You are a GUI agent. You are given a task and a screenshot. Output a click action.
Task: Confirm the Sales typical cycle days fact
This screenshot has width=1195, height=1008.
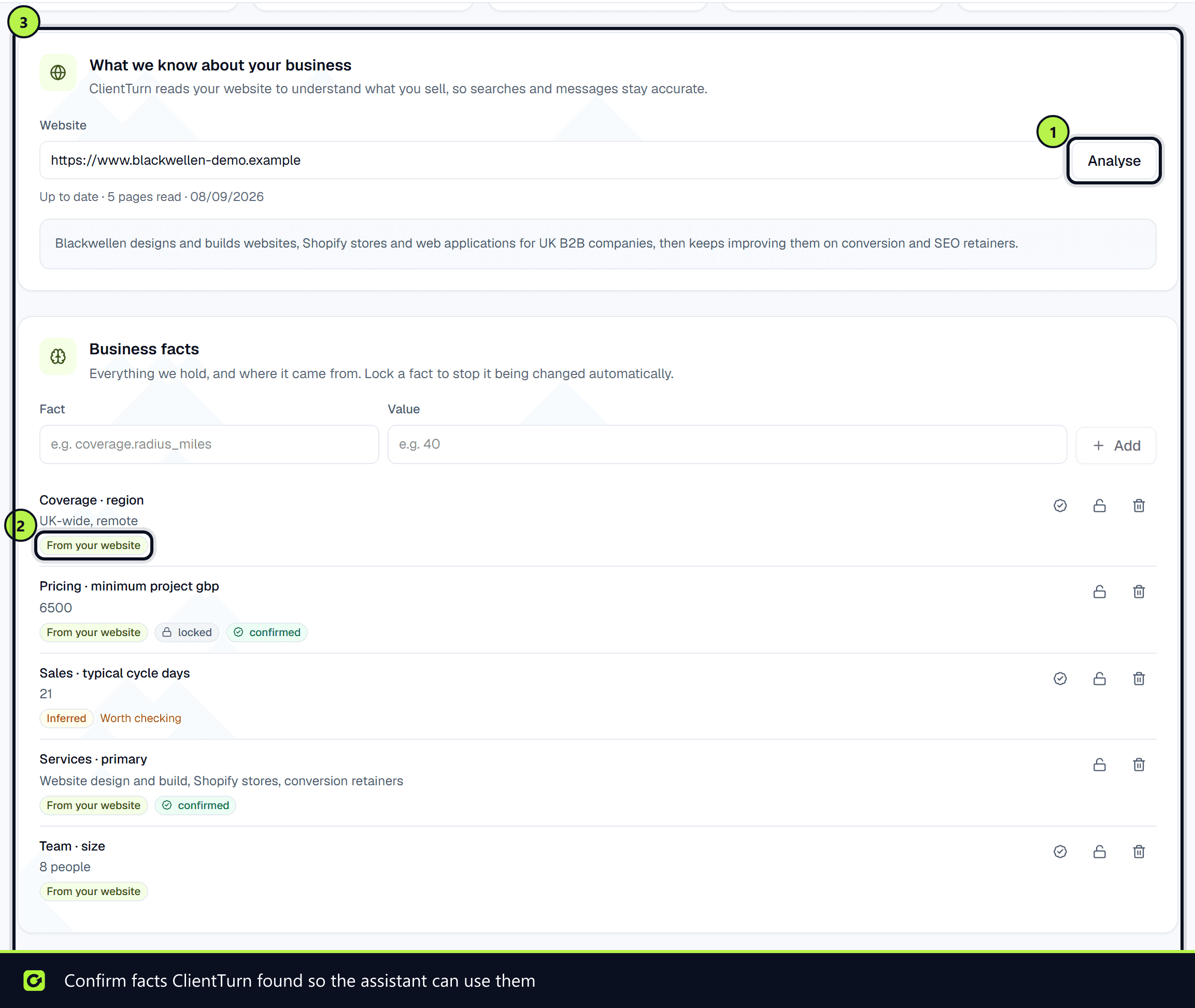pyautogui.click(x=1060, y=678)
